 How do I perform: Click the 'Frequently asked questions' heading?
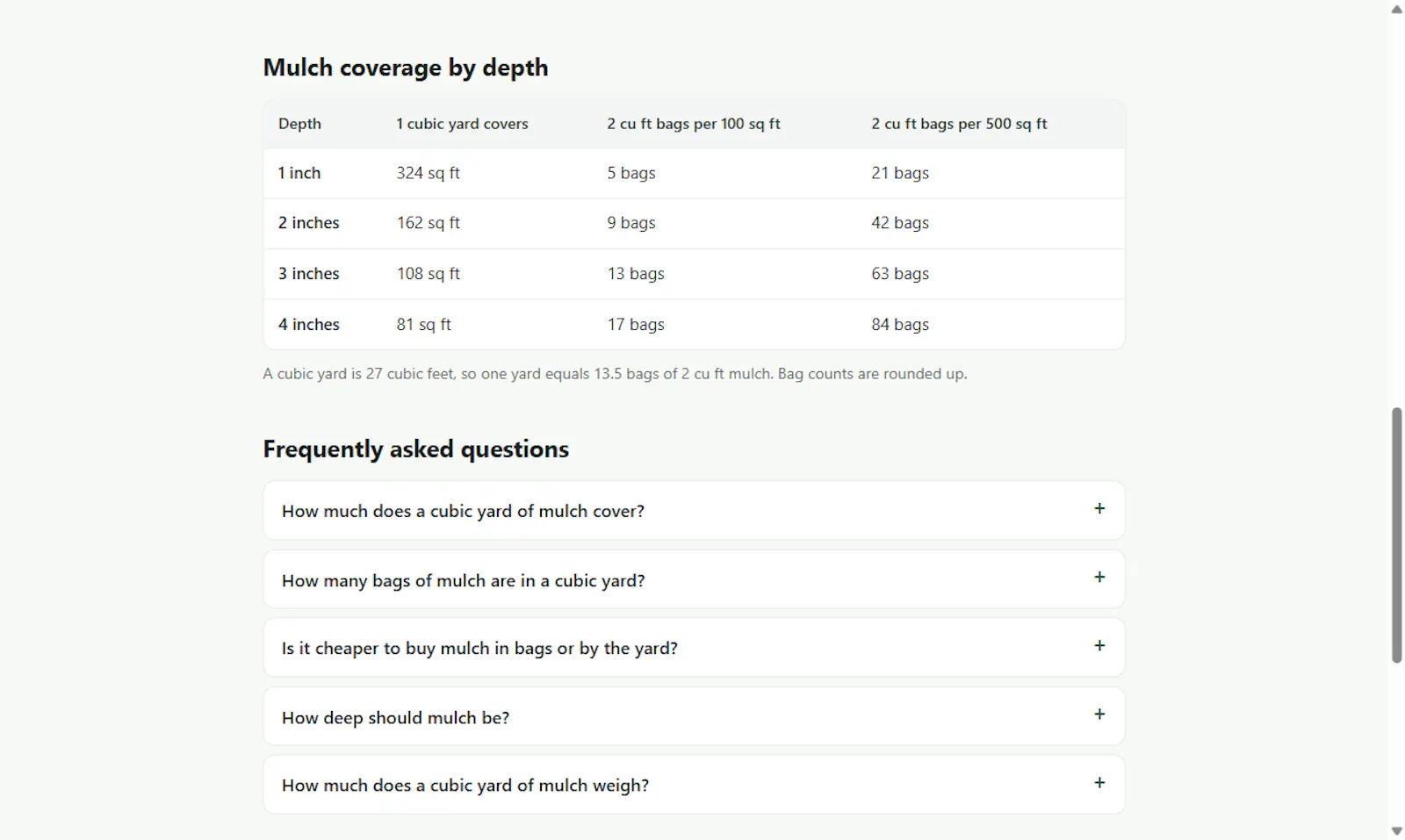pyautogui.click(x=416, y=449)
